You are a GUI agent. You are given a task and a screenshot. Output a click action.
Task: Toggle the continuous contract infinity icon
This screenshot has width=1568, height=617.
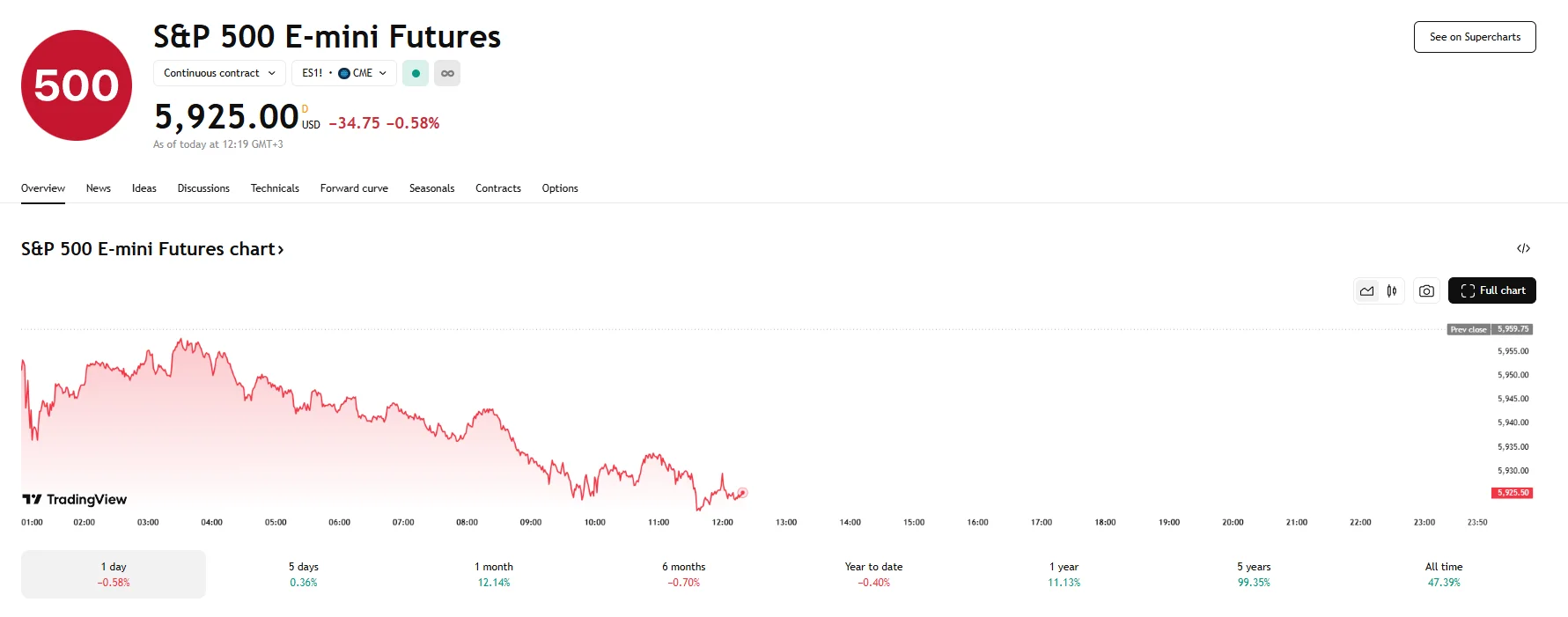pos(447,73)
